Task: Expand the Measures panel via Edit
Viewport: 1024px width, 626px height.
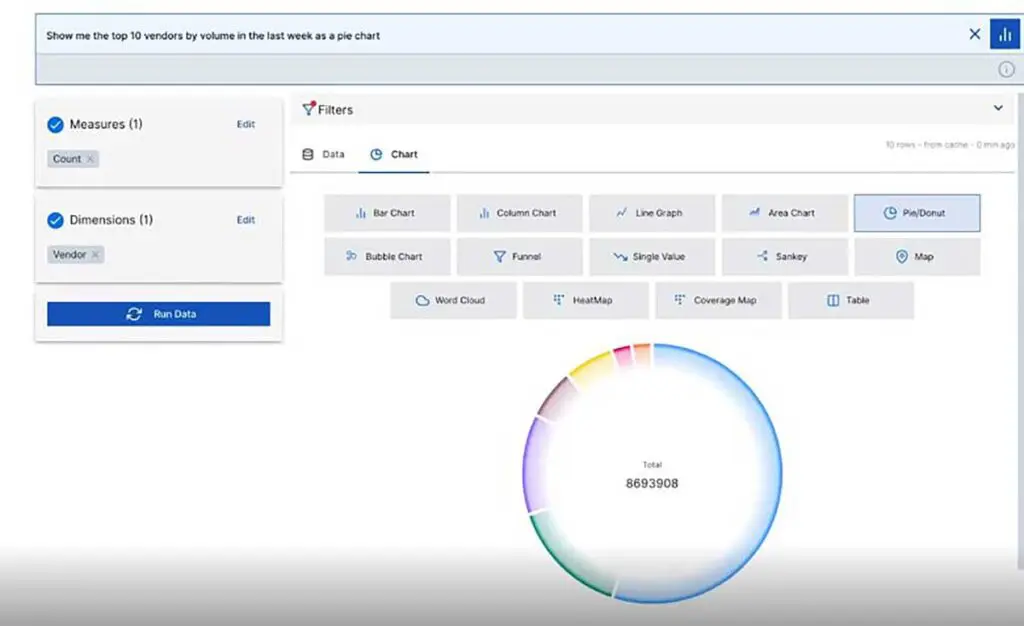Action: click(x=245, y=124)
